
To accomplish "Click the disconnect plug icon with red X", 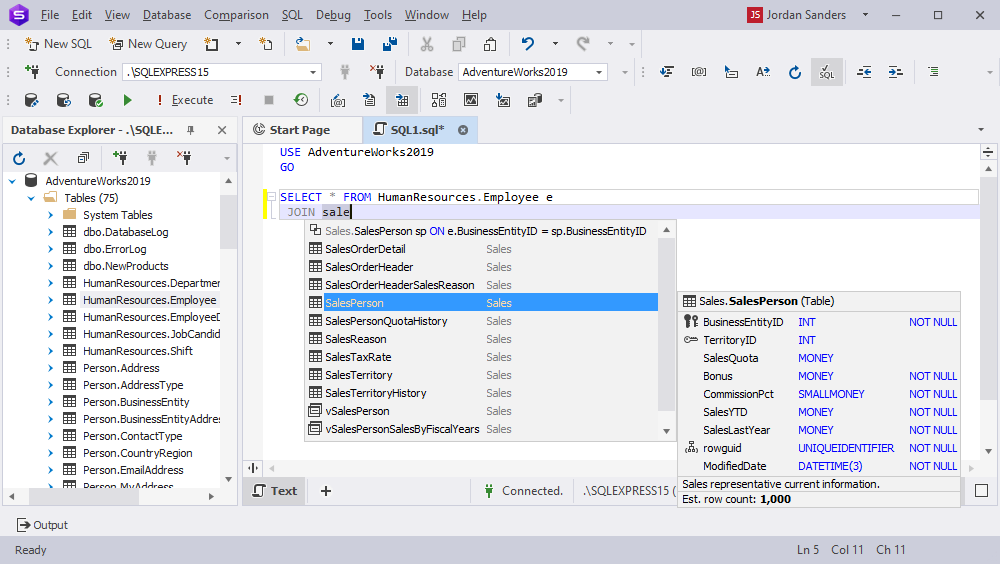I will pyautogui.click(x=377, y=72).
